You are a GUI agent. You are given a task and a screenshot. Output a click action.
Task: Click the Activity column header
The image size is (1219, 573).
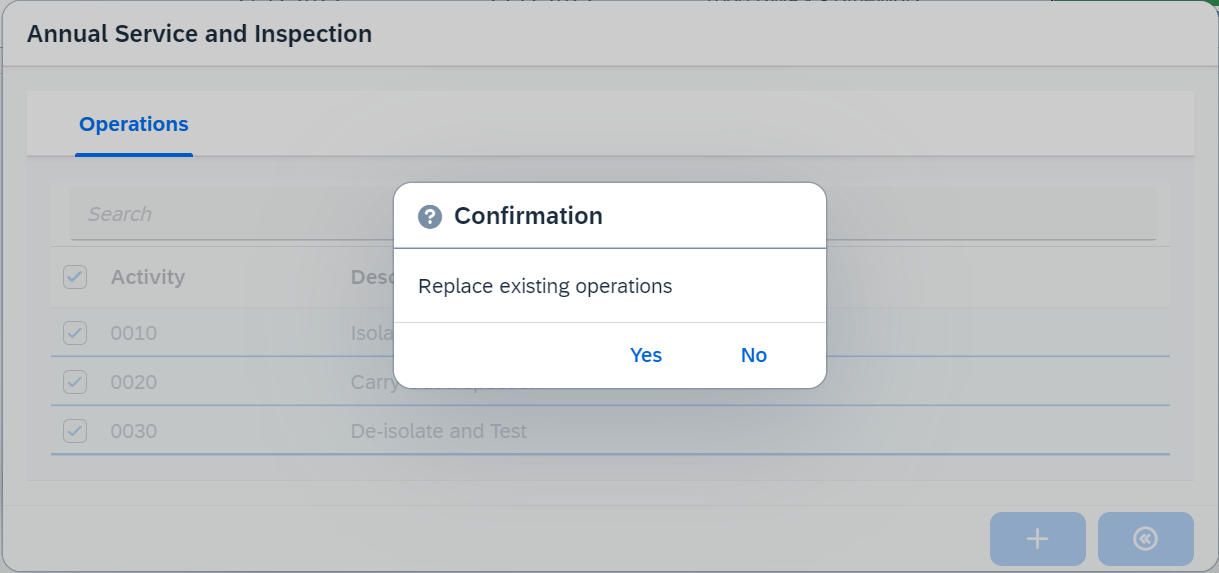point(148,277)
